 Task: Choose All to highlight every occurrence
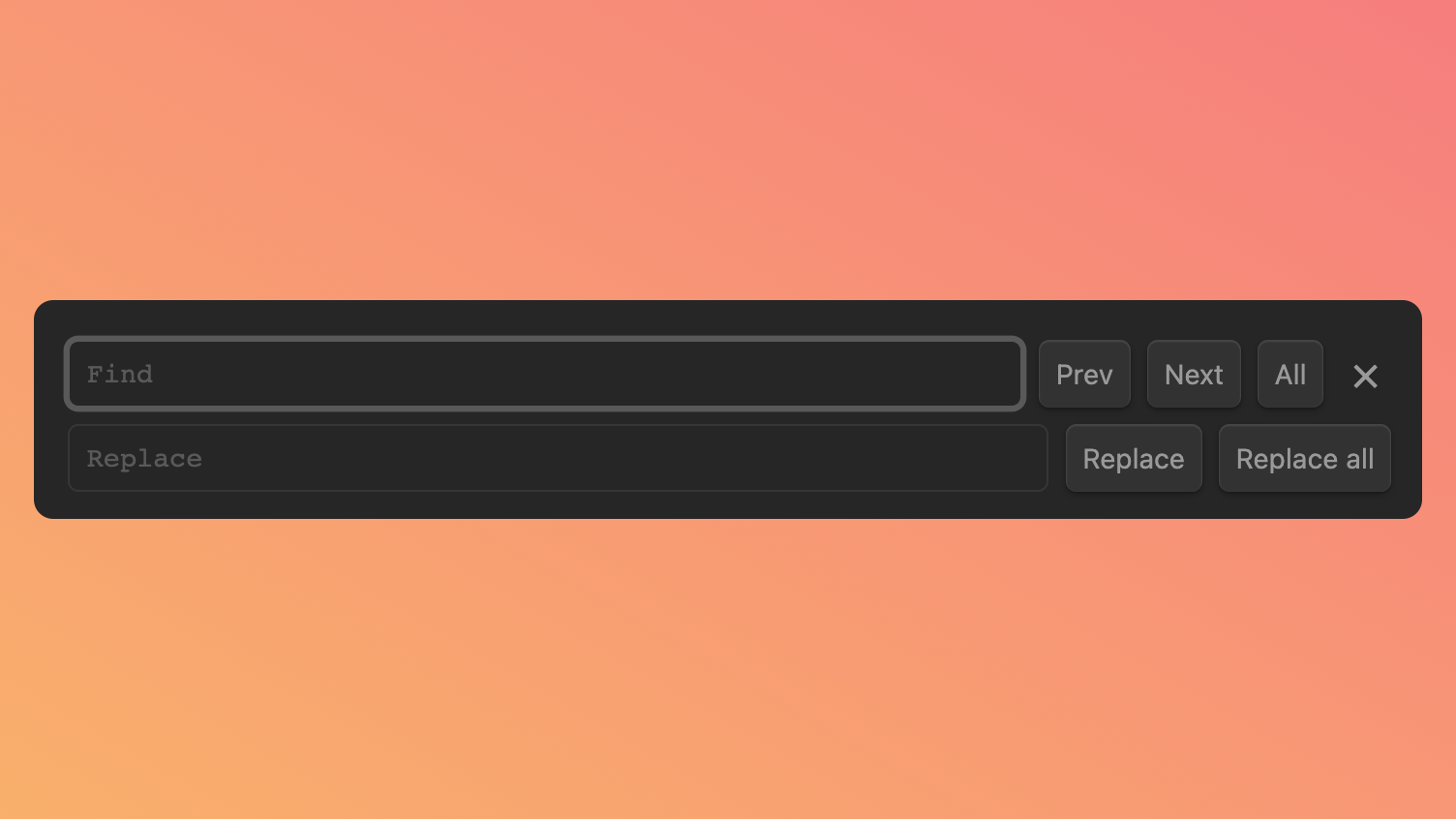pos(1289,374)
